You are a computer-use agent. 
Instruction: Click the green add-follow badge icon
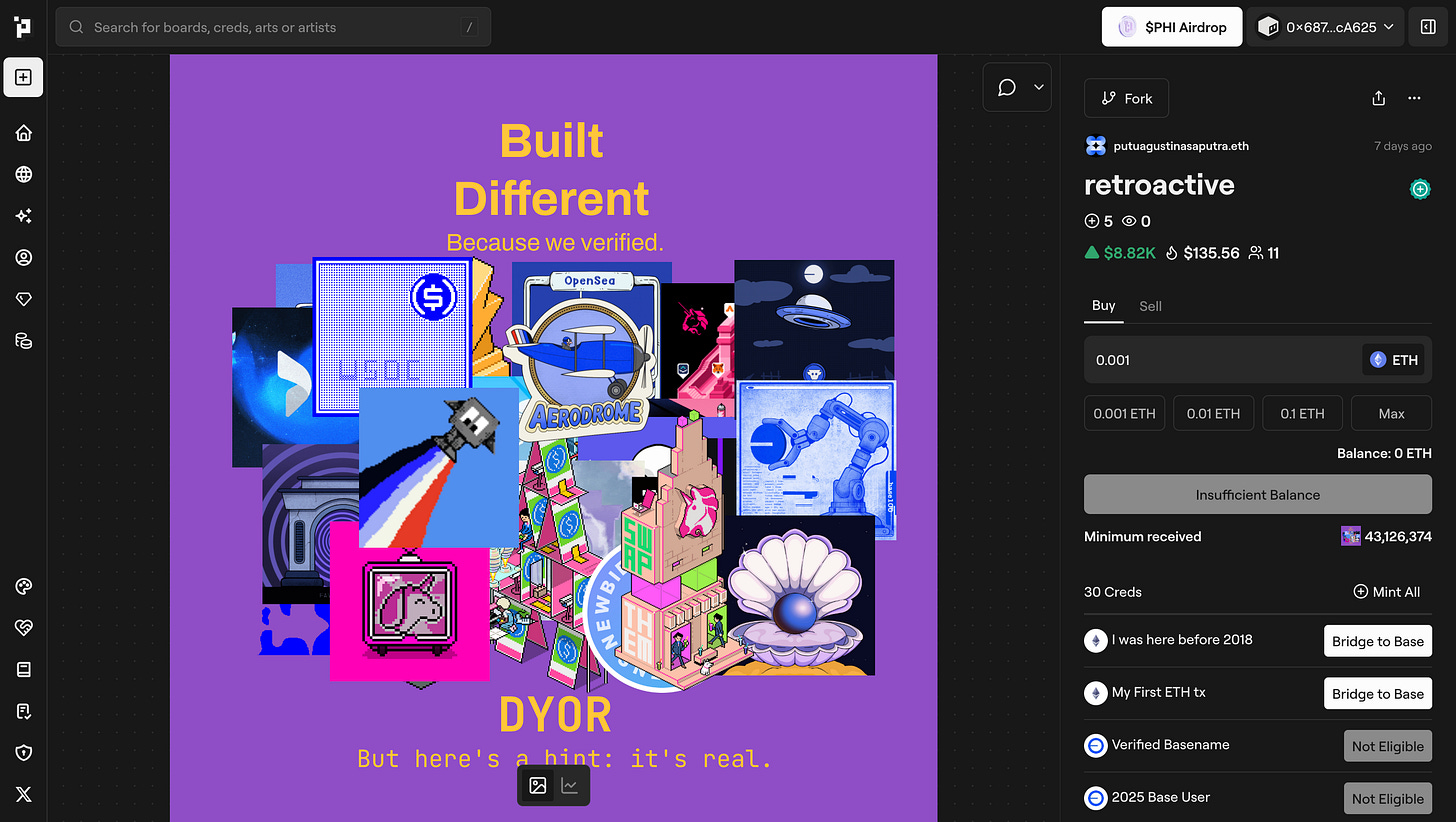coord(1420,188)
